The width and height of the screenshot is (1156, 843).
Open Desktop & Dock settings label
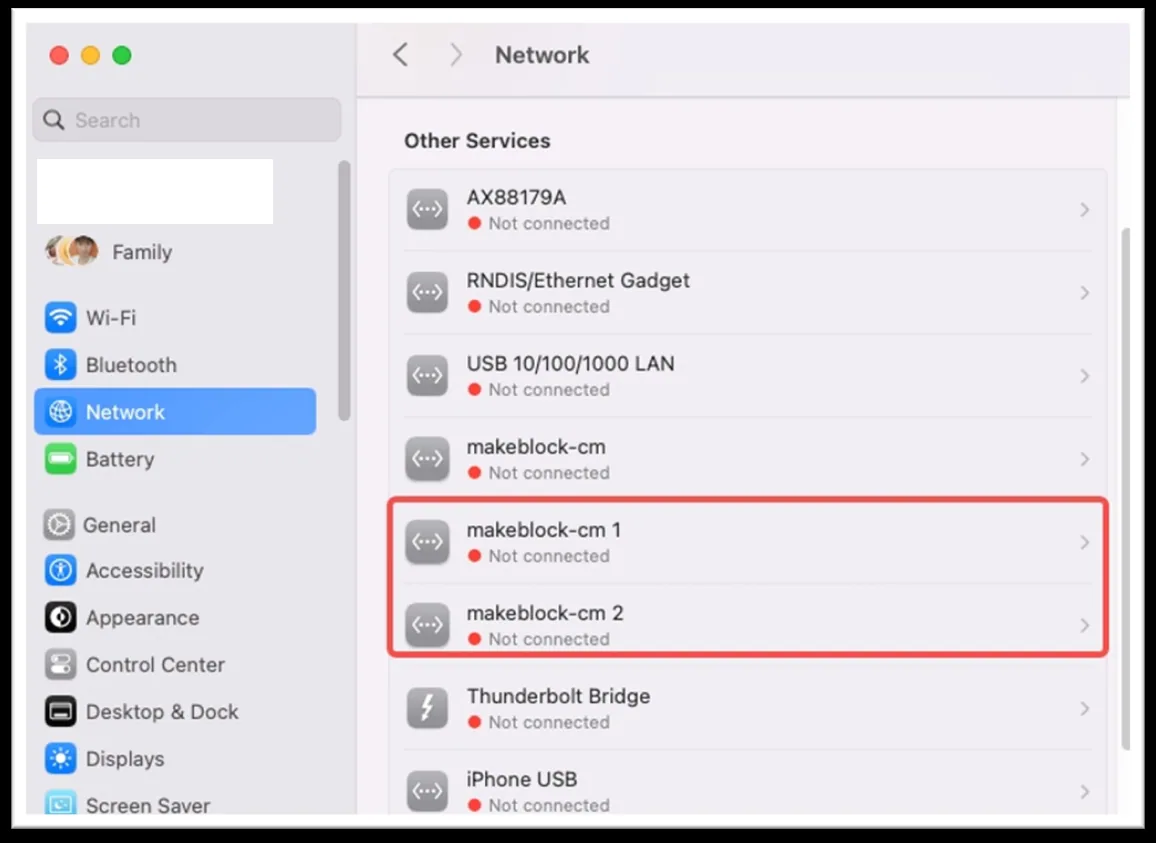[162, 712]
